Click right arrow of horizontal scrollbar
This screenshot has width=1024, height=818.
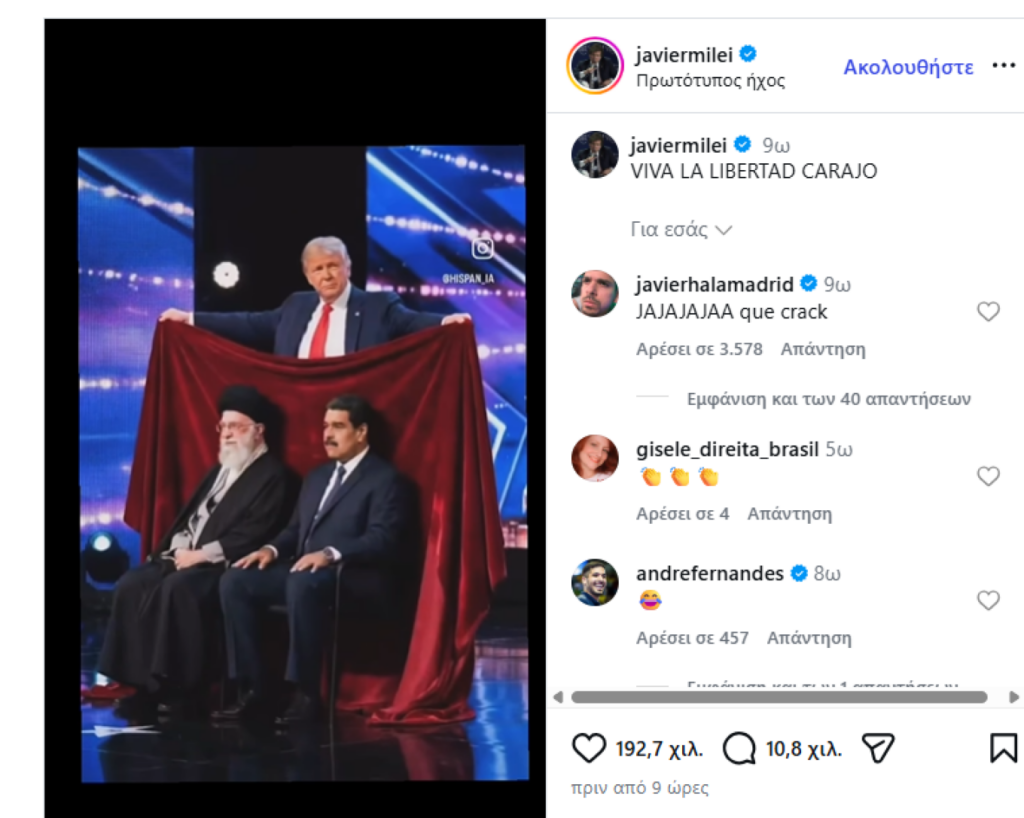[x=1014, y=697]
